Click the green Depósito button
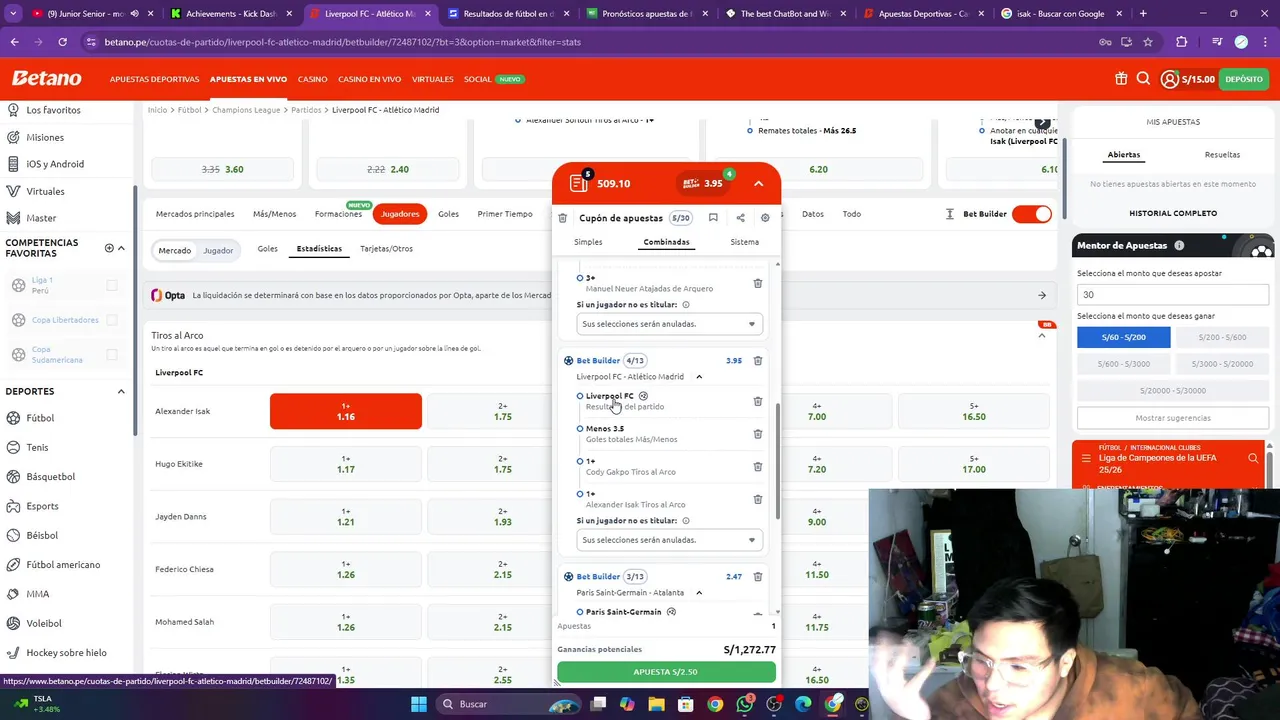 pyautogui.click(x=1244, y=79)
